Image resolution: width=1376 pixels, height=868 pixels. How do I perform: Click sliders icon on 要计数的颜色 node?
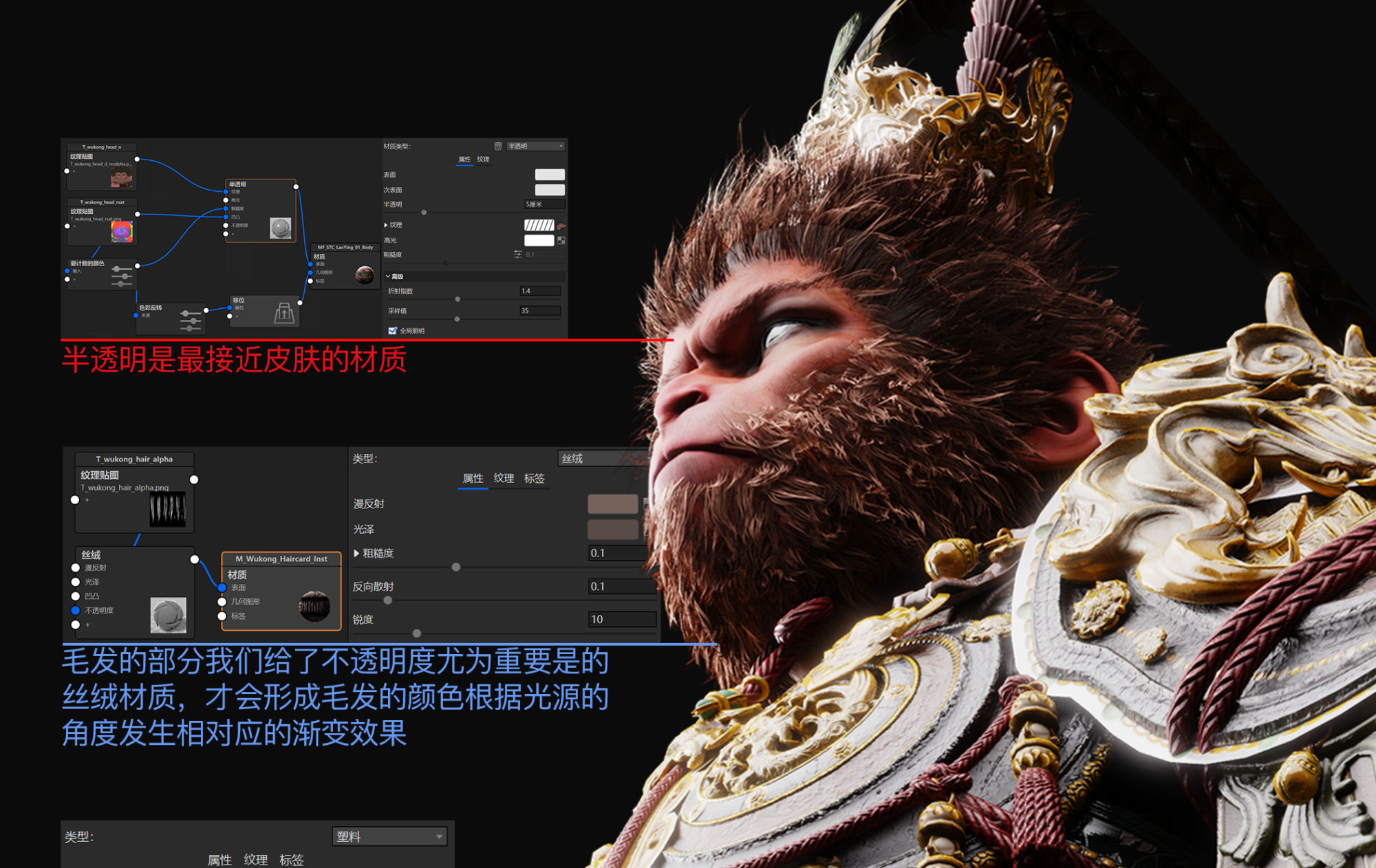pos(122,276)
